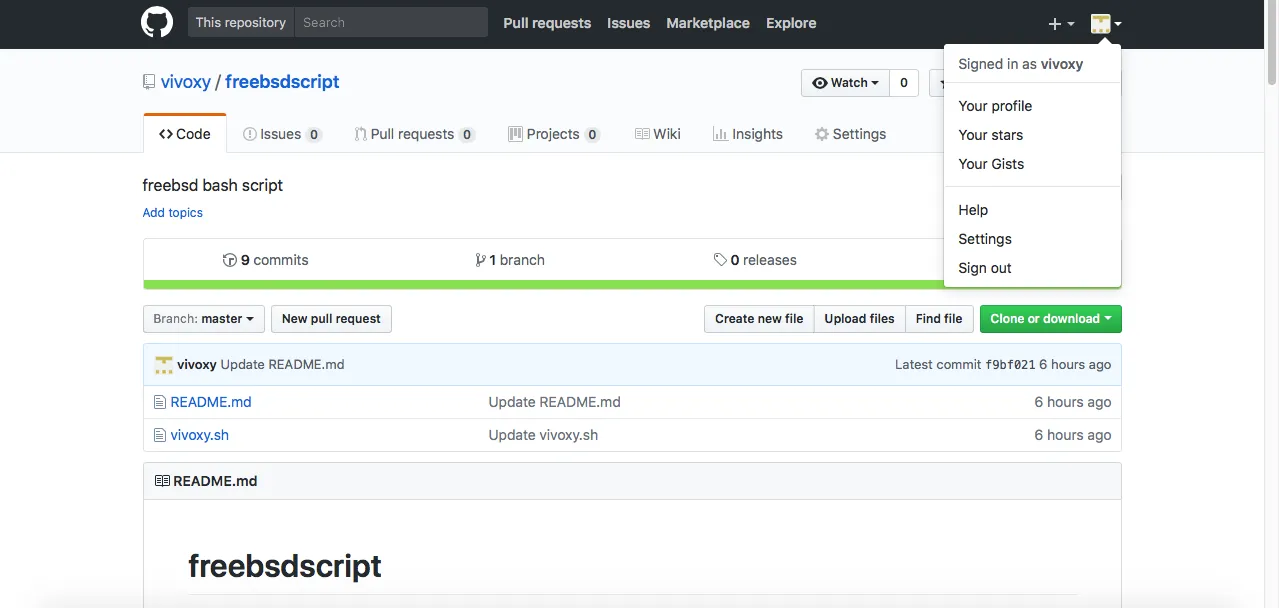This screenshot has height=608, width=1279.
Task: Open the freebsdscript repository link
Action: (x=282, y=82)
